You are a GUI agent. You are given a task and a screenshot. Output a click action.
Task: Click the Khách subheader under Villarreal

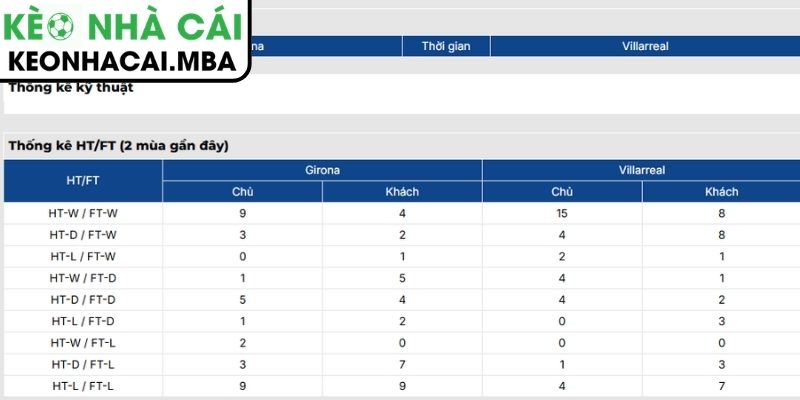tap(721, 191)
